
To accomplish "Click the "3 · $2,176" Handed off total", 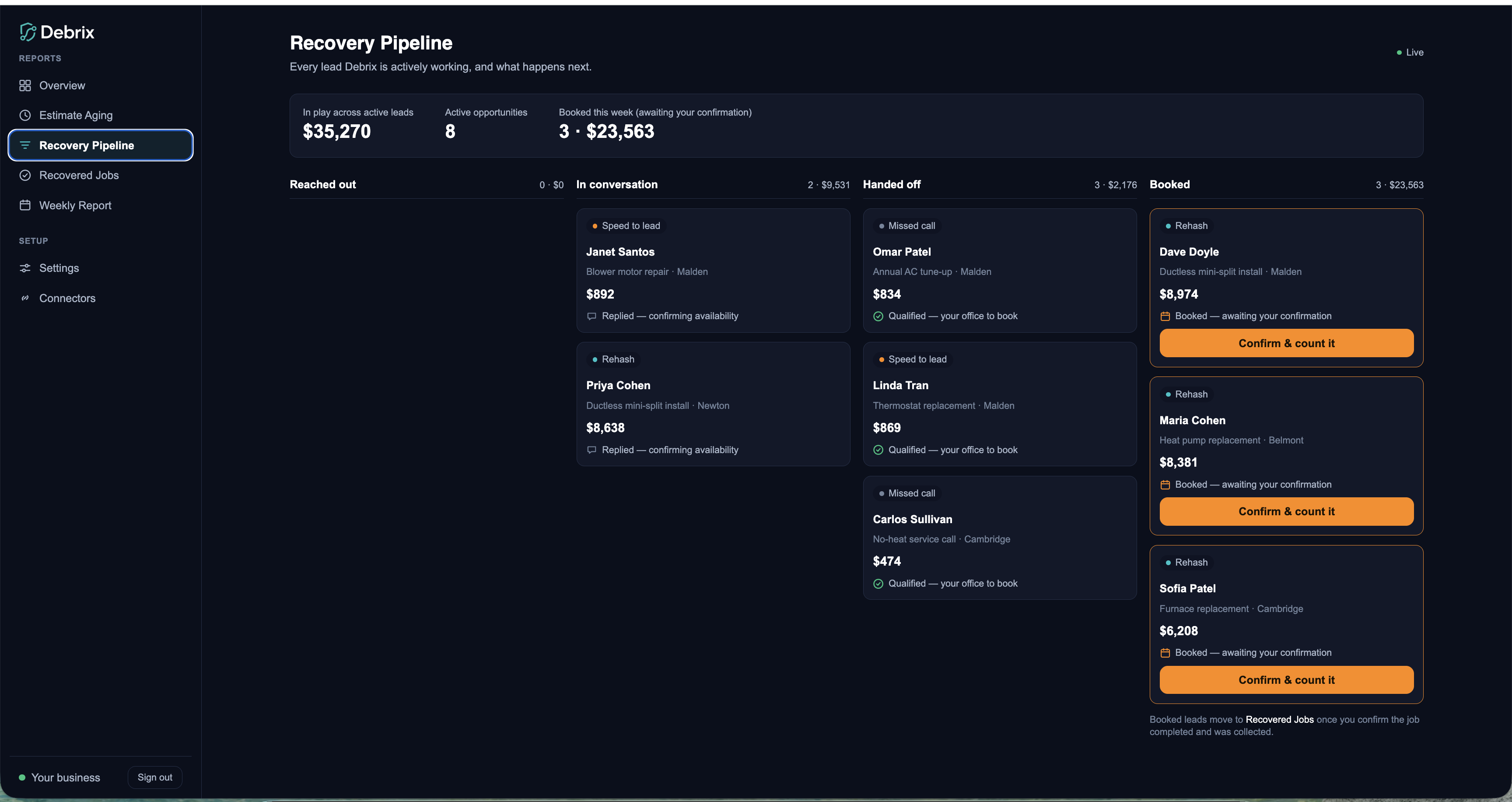I will click(x=1115, y=185).
